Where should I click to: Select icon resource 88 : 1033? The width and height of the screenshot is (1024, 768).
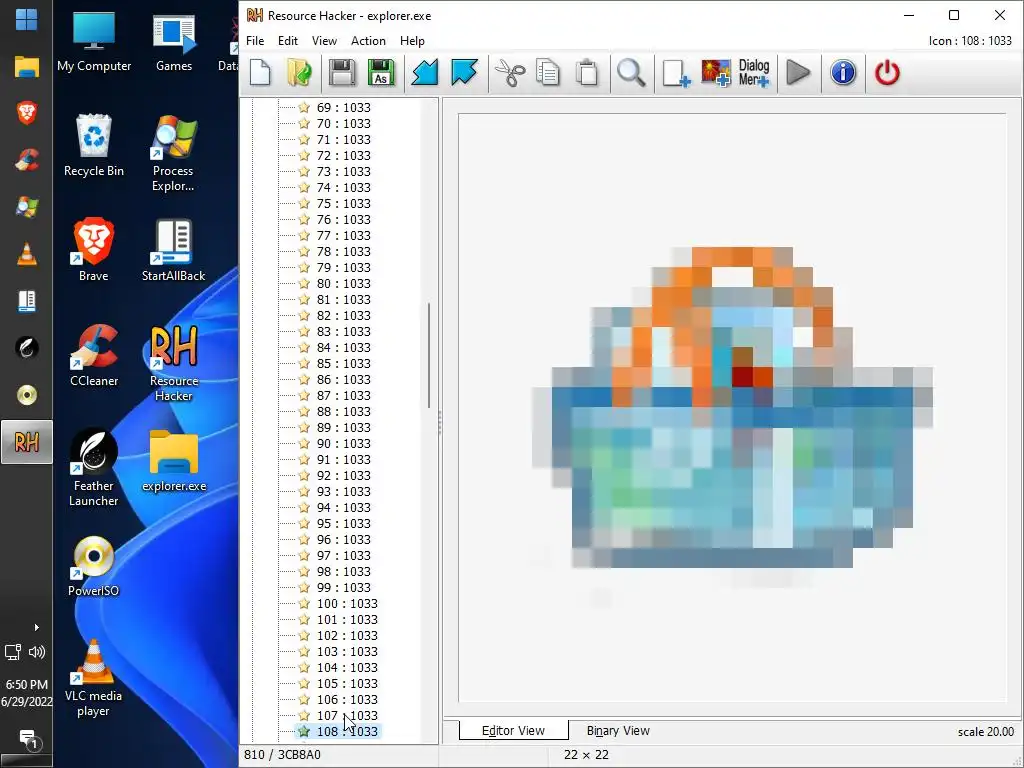[344, 411]
